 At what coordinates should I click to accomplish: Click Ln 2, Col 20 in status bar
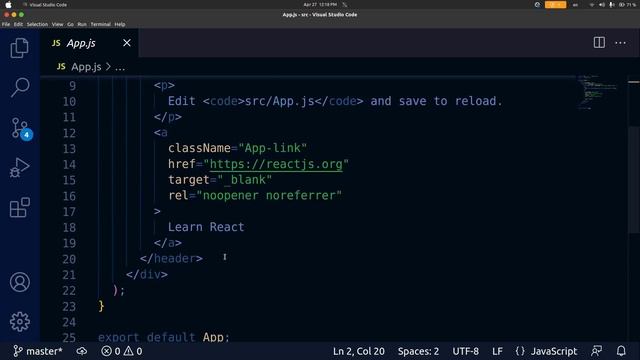tap(358, 351)
